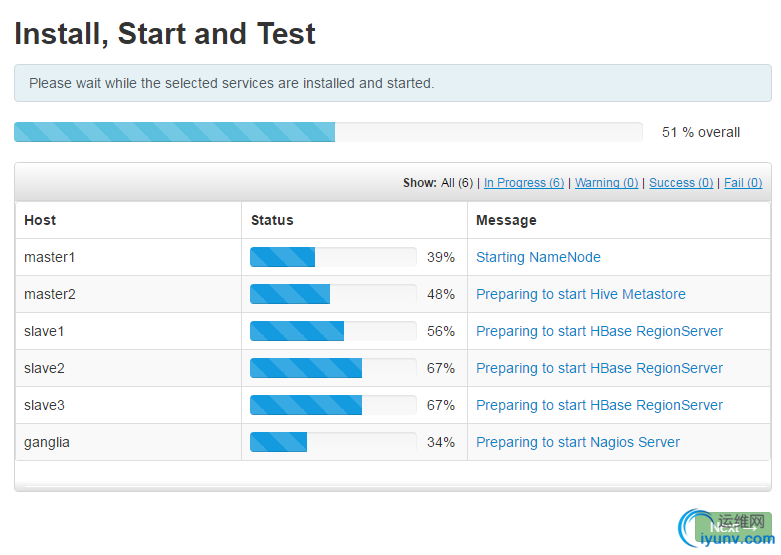Select the ganglia host cell
Screen dimensions: 781x555
point(129,442)
